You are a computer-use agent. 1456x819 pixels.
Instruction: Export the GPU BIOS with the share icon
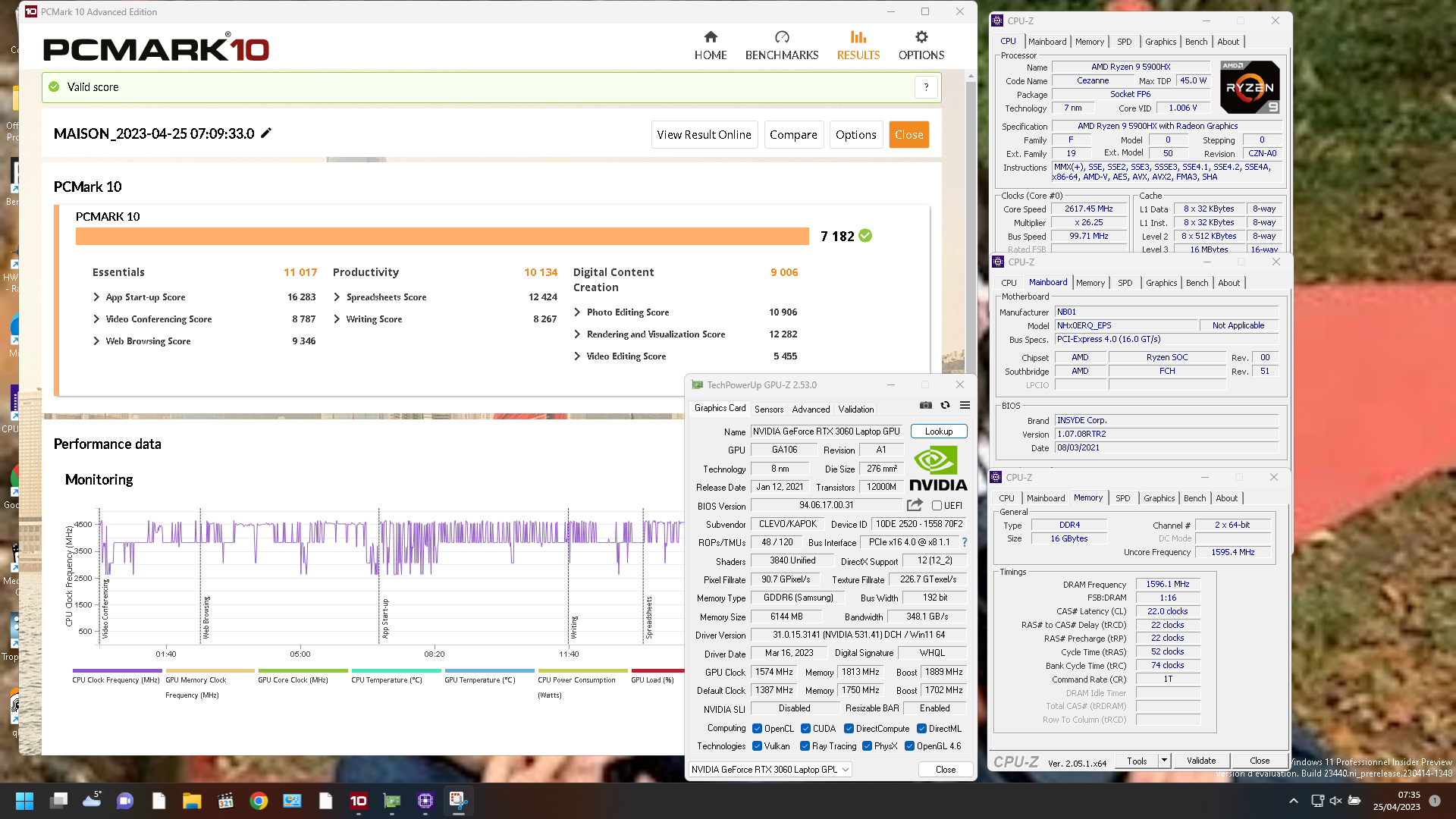pos(915,505)
